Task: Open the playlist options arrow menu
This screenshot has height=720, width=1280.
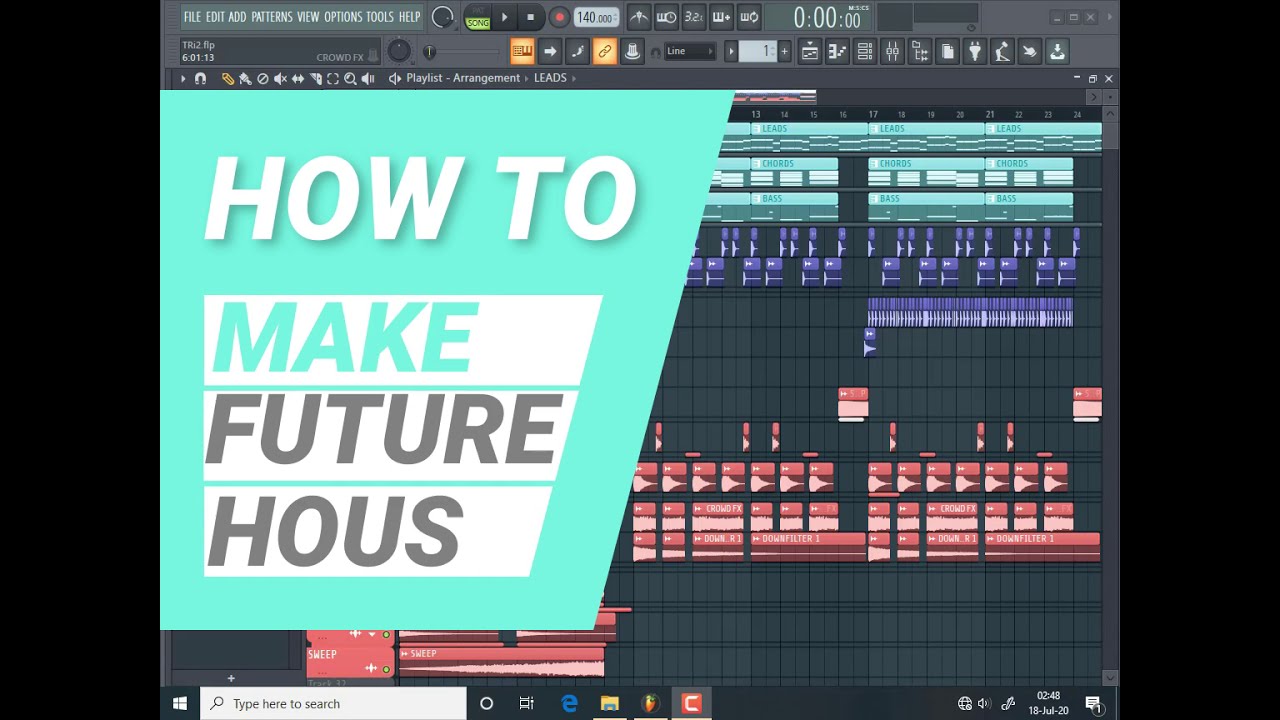Action: [183, 78]
